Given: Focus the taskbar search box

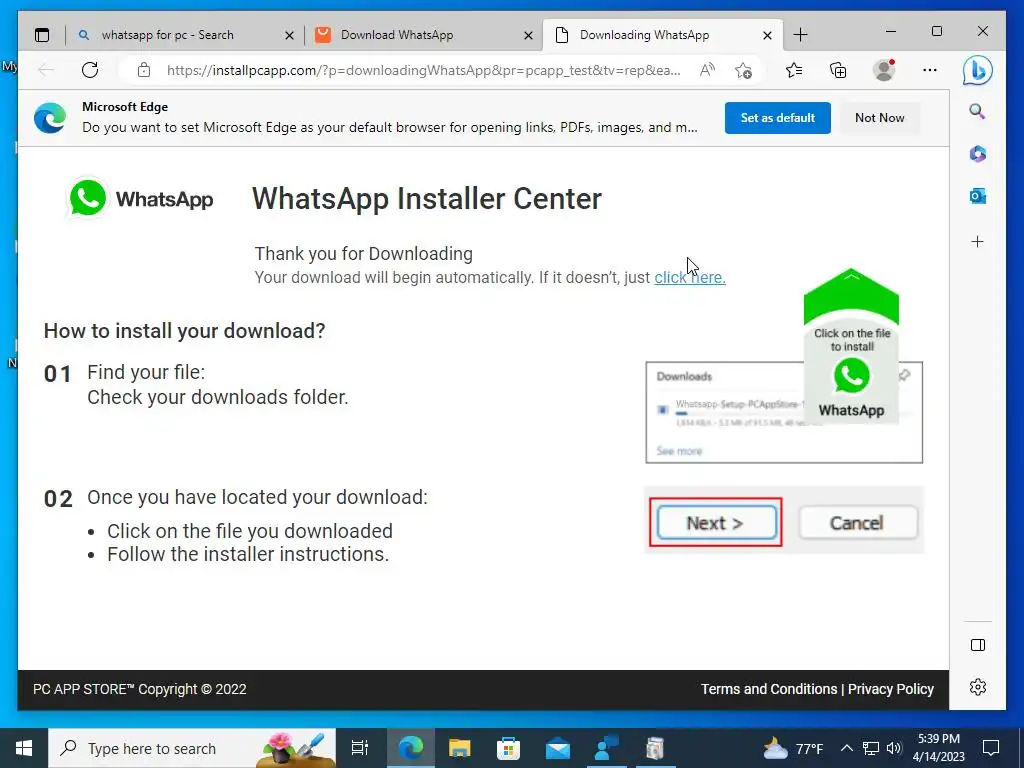Looking at the screenshot, I should [x=192, y=748].
